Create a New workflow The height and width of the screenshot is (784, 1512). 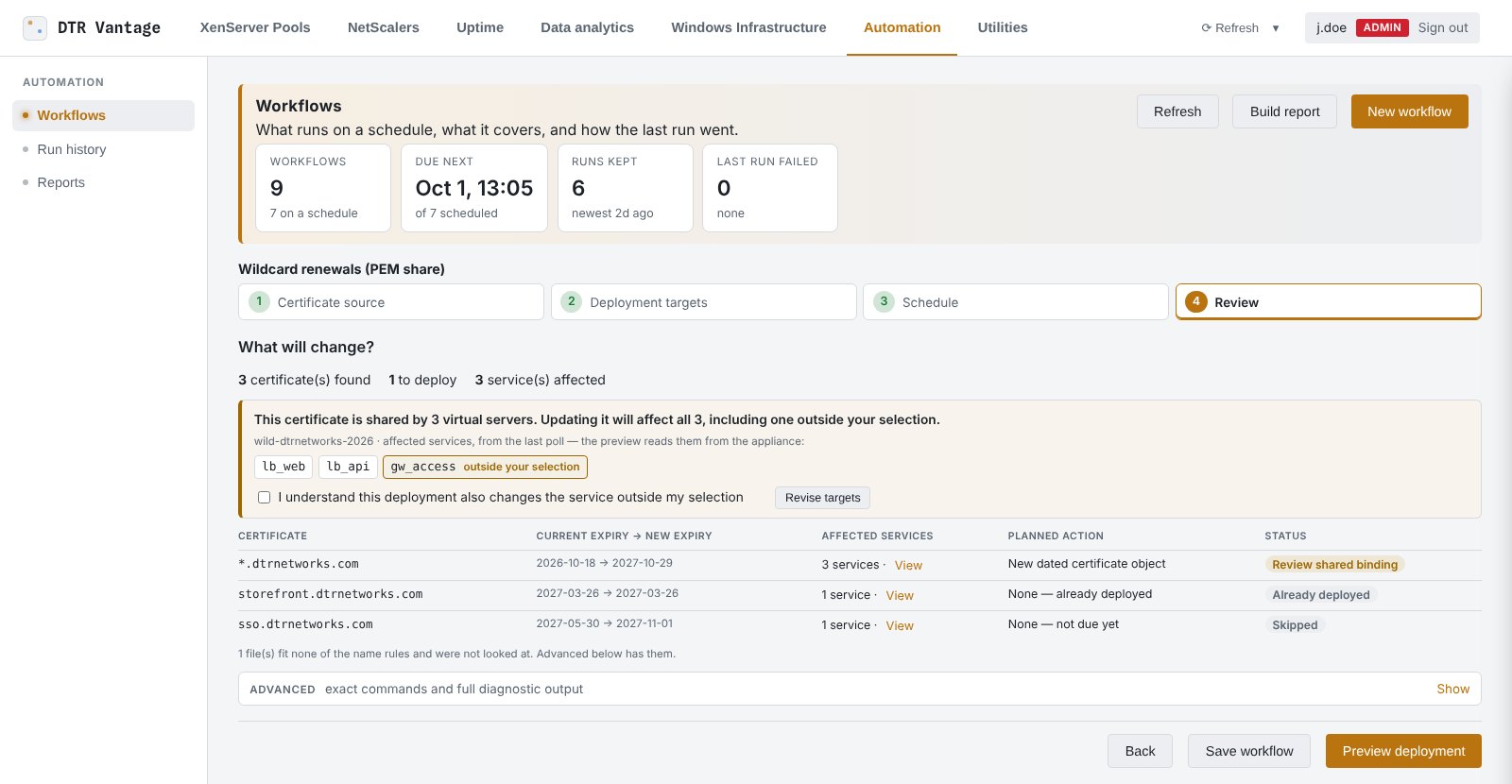[x=1409, y=111]
